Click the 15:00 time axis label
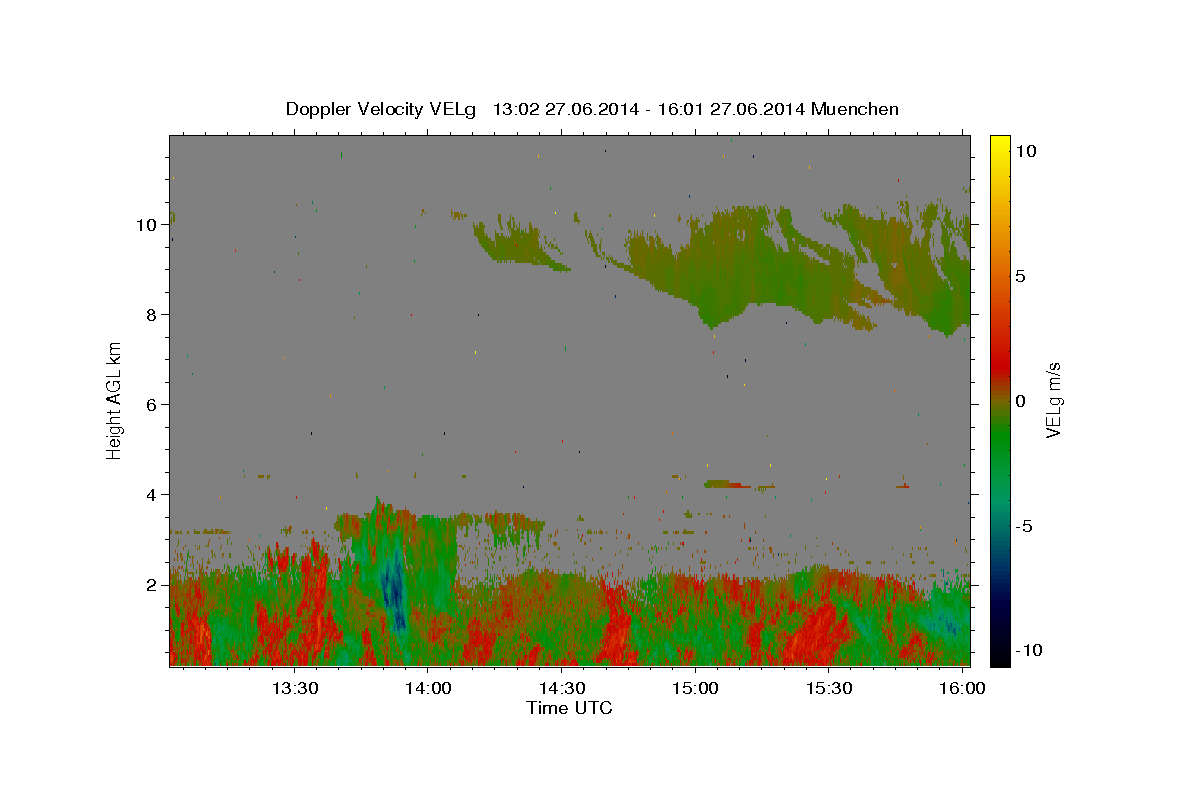Screen dimensions: 1200x800 [695, 689]
